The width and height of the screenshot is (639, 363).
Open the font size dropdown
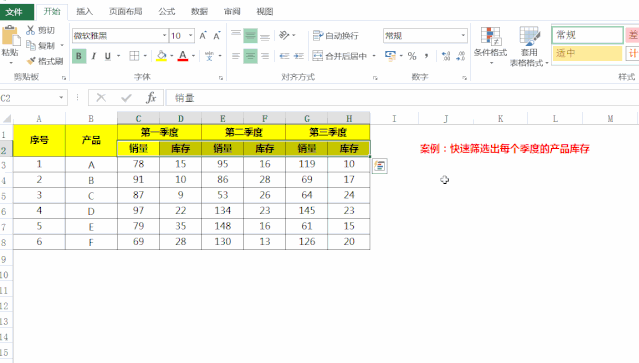click(x=190, y=35)
